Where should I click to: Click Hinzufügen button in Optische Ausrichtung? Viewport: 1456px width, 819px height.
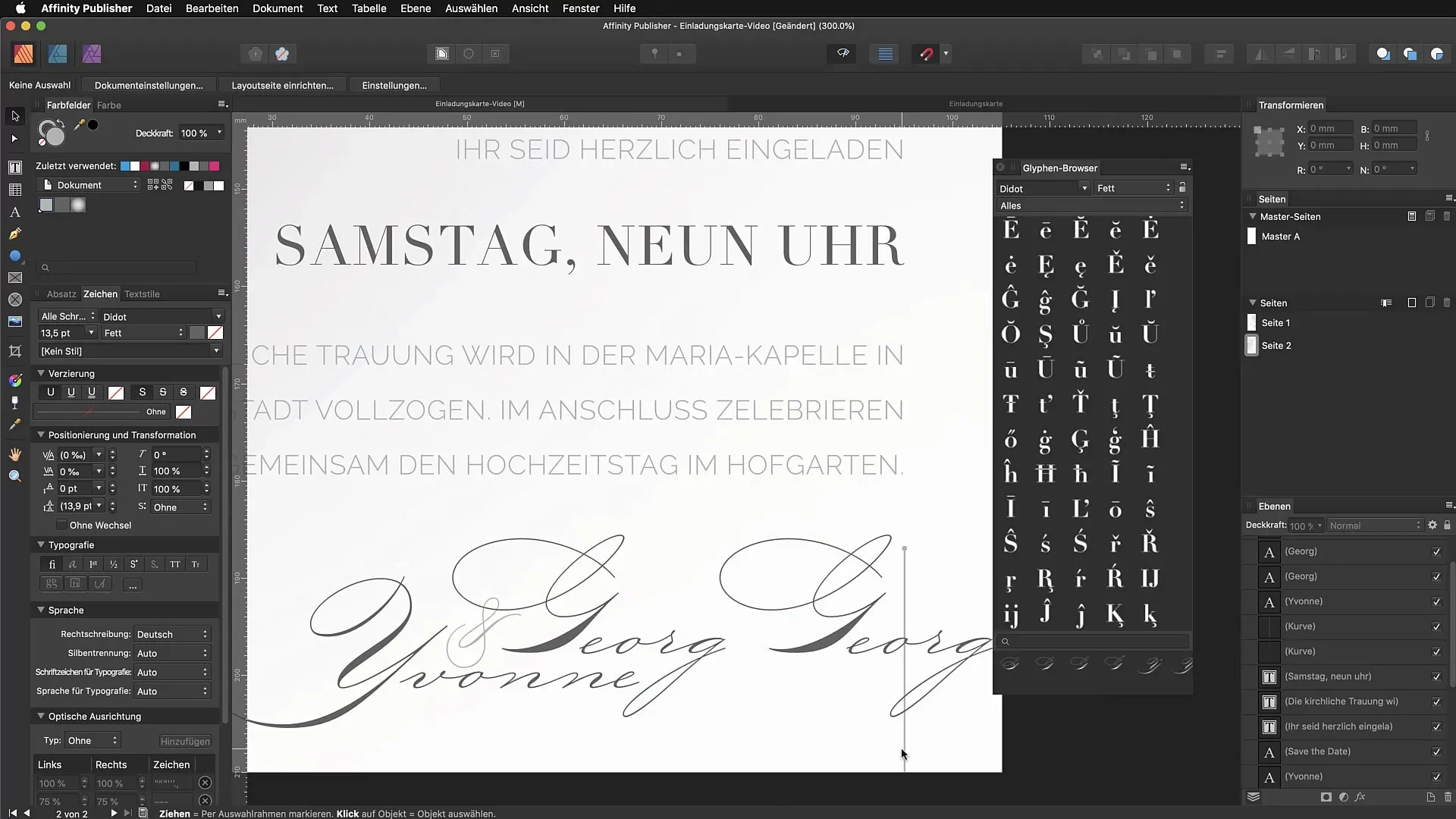[185, 741]
